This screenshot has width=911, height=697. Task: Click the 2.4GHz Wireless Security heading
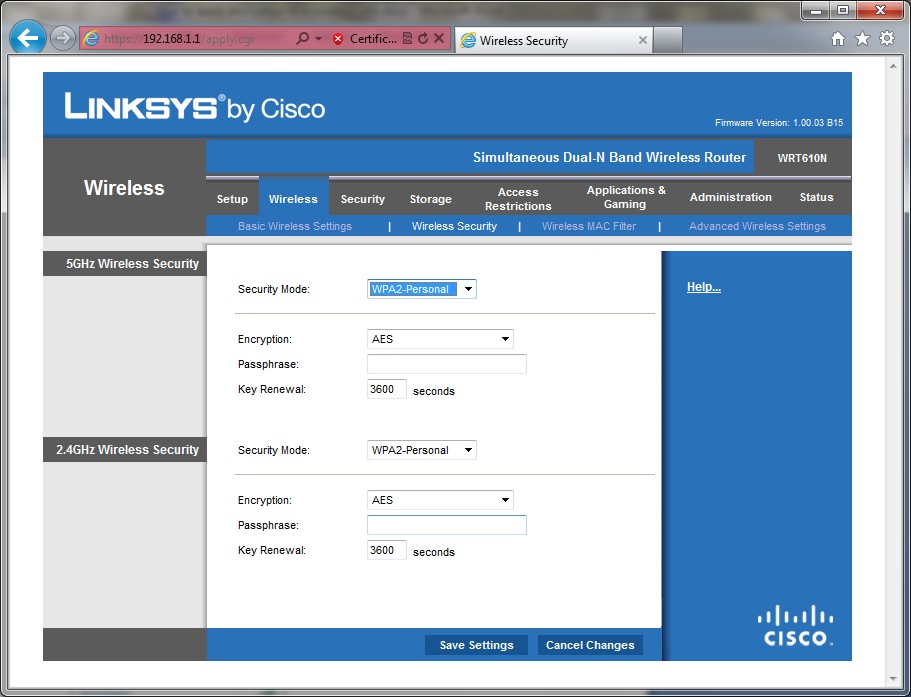(127, 450)
